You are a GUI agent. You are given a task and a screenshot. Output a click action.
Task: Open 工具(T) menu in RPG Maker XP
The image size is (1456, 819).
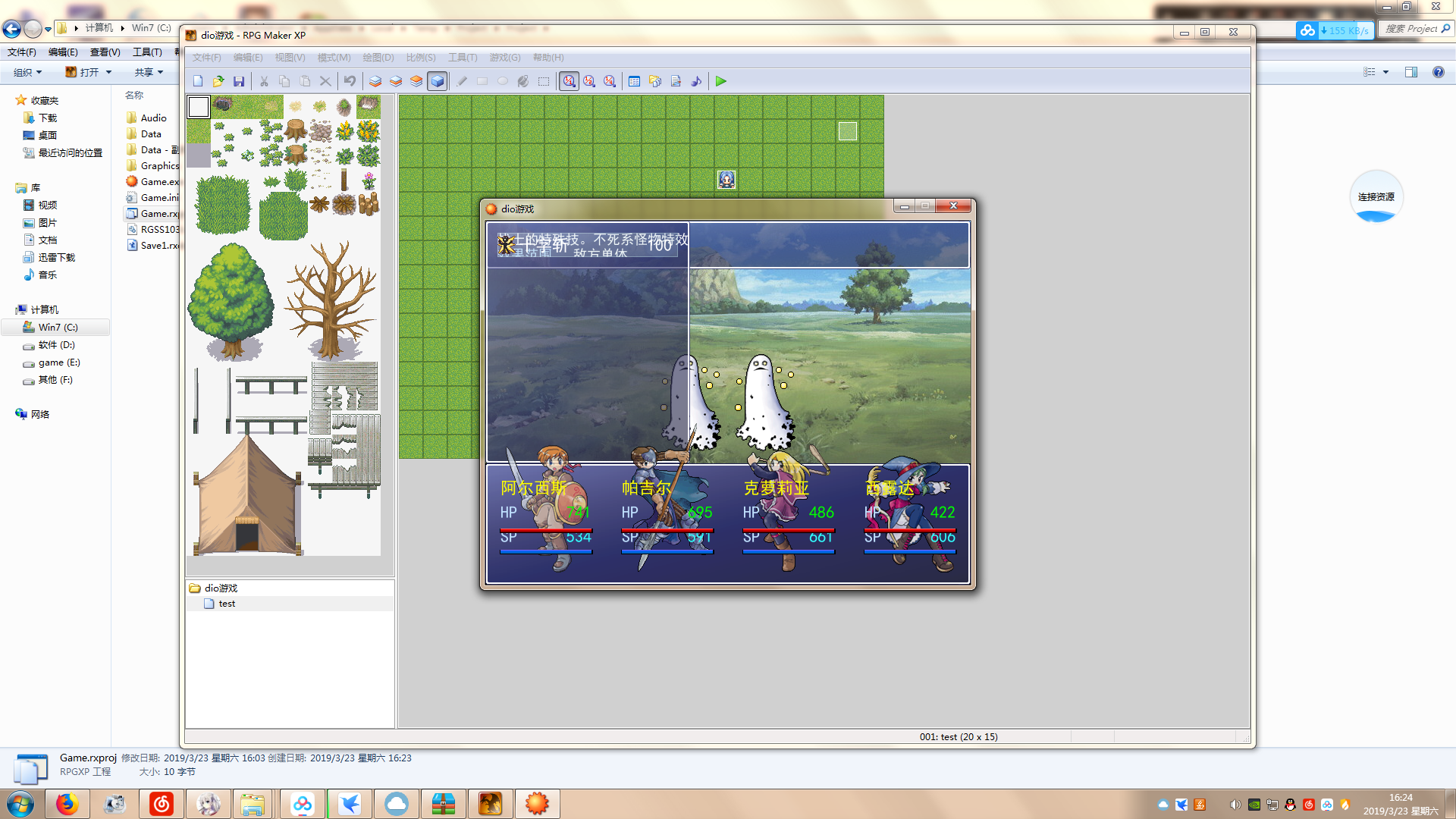point(463,58)
